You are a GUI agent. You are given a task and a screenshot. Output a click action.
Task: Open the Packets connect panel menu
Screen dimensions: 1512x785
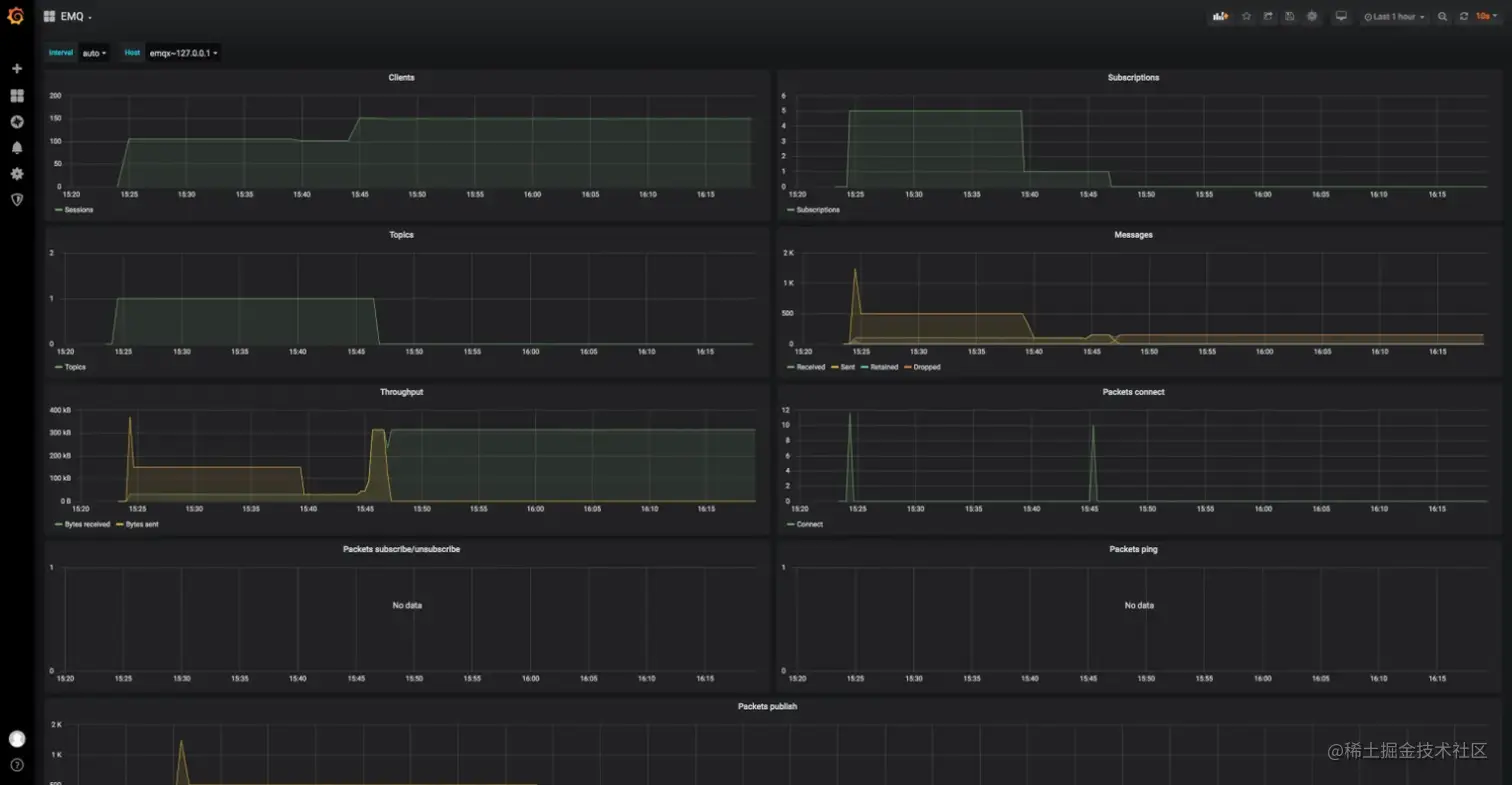1133,391
